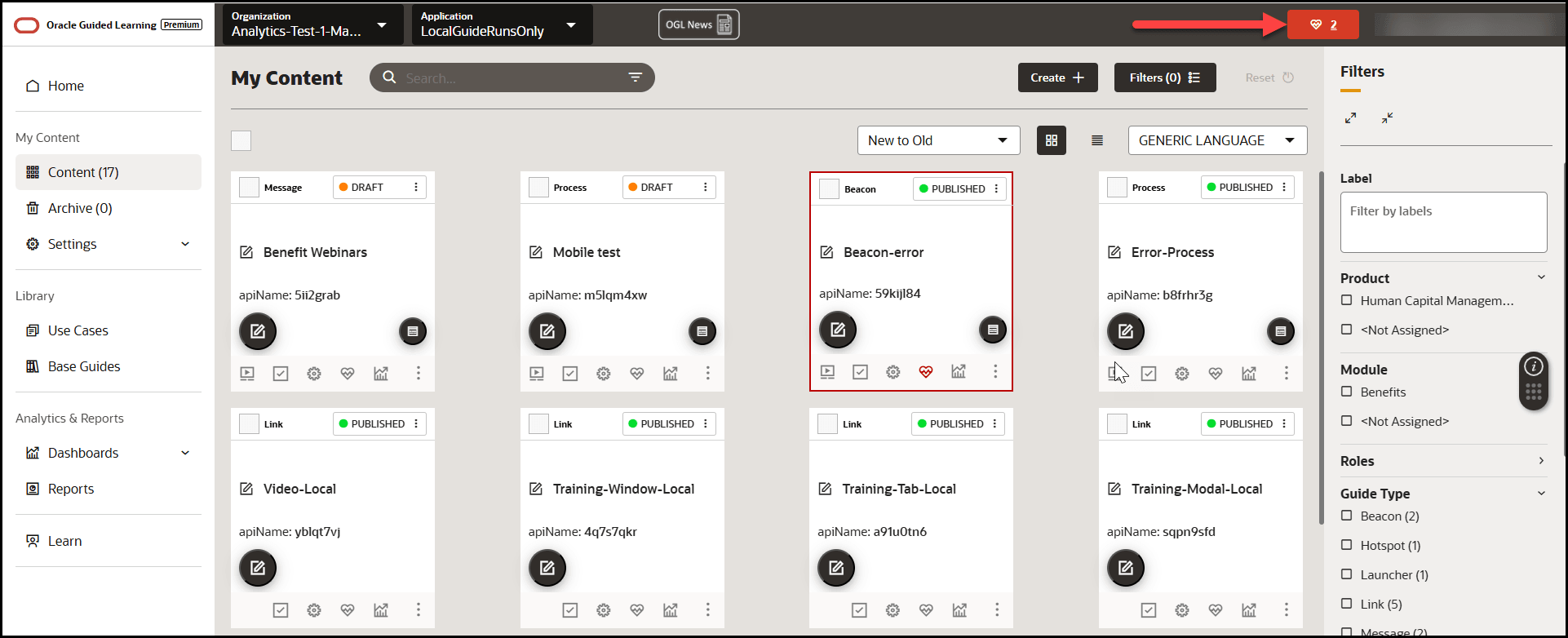1568x638 pixels.
Task: Select the Error-Process card checkbox
Action: [1117, 187]
